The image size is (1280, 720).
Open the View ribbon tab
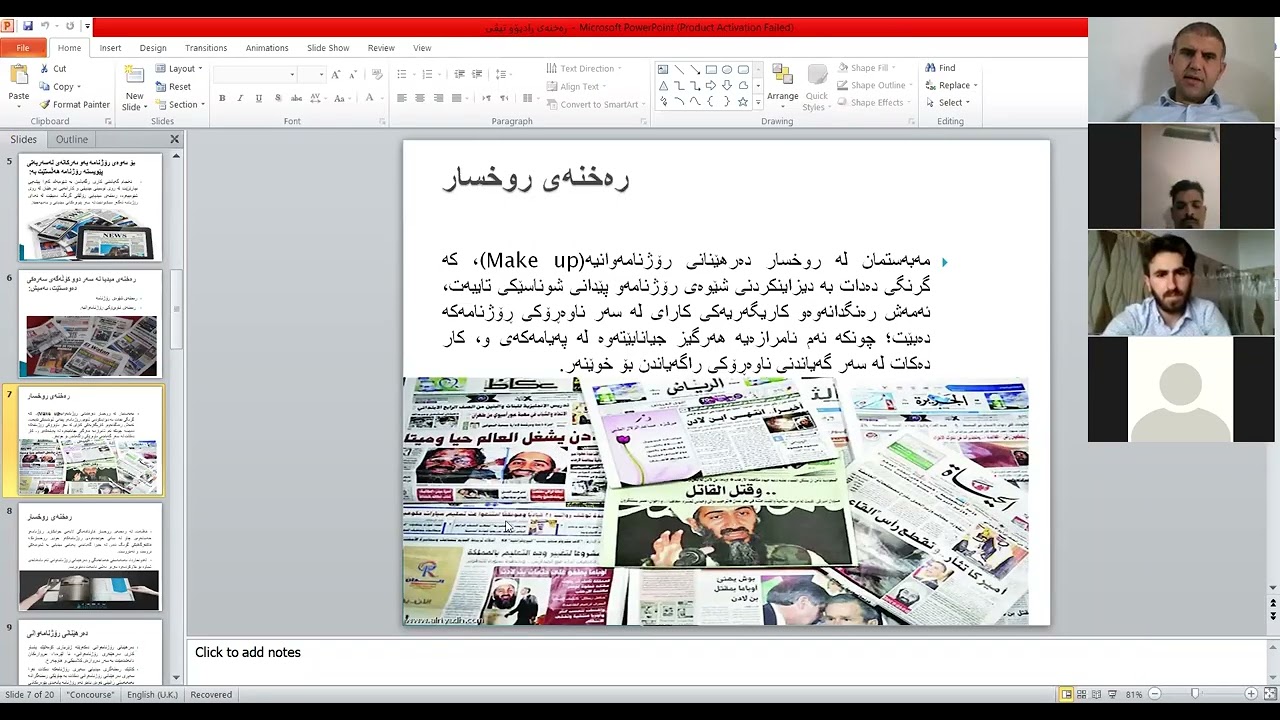click(x=422, y=48)
